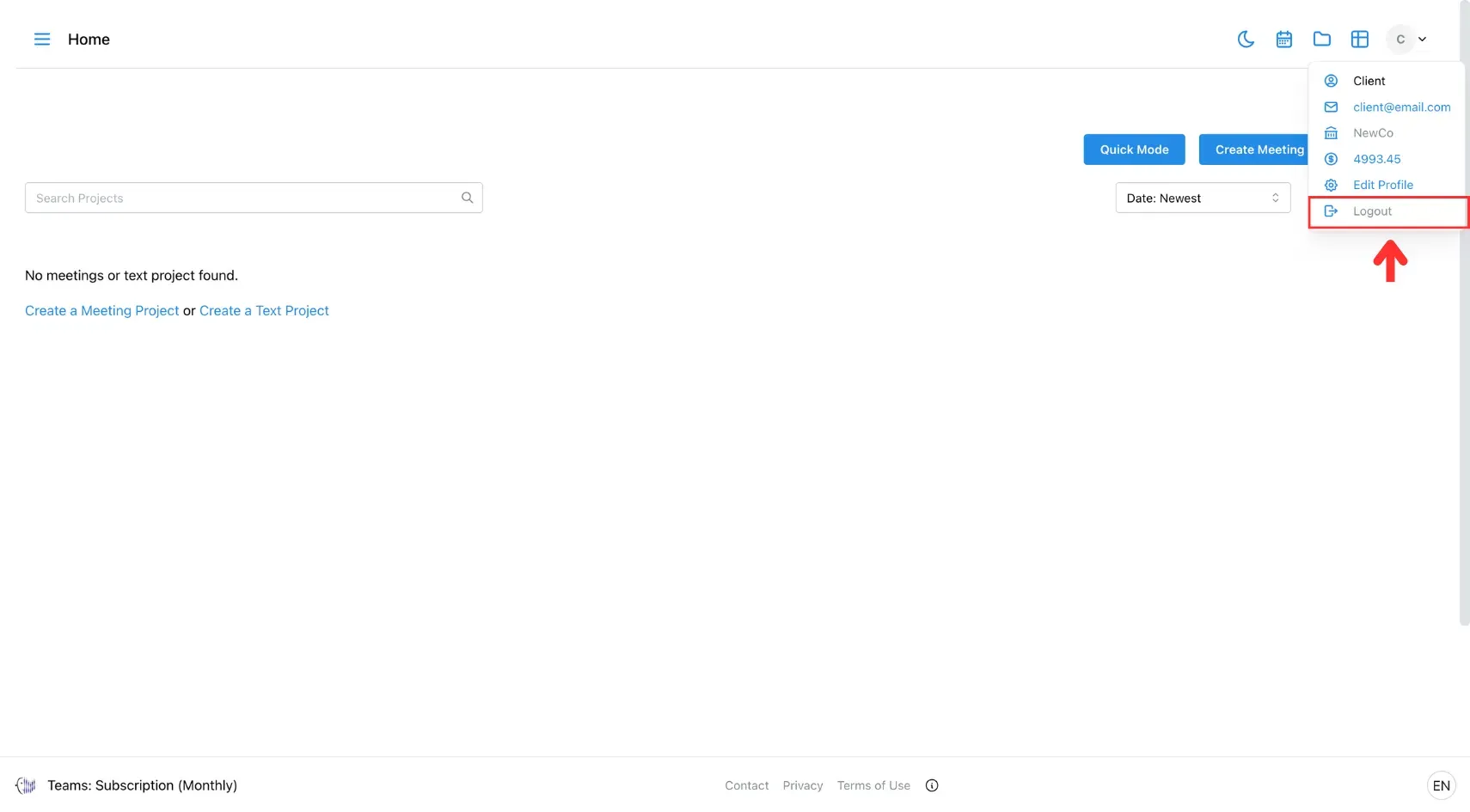Open the hamburger sidebar menu
The image size is (1470, 812).
click(42, 40)
